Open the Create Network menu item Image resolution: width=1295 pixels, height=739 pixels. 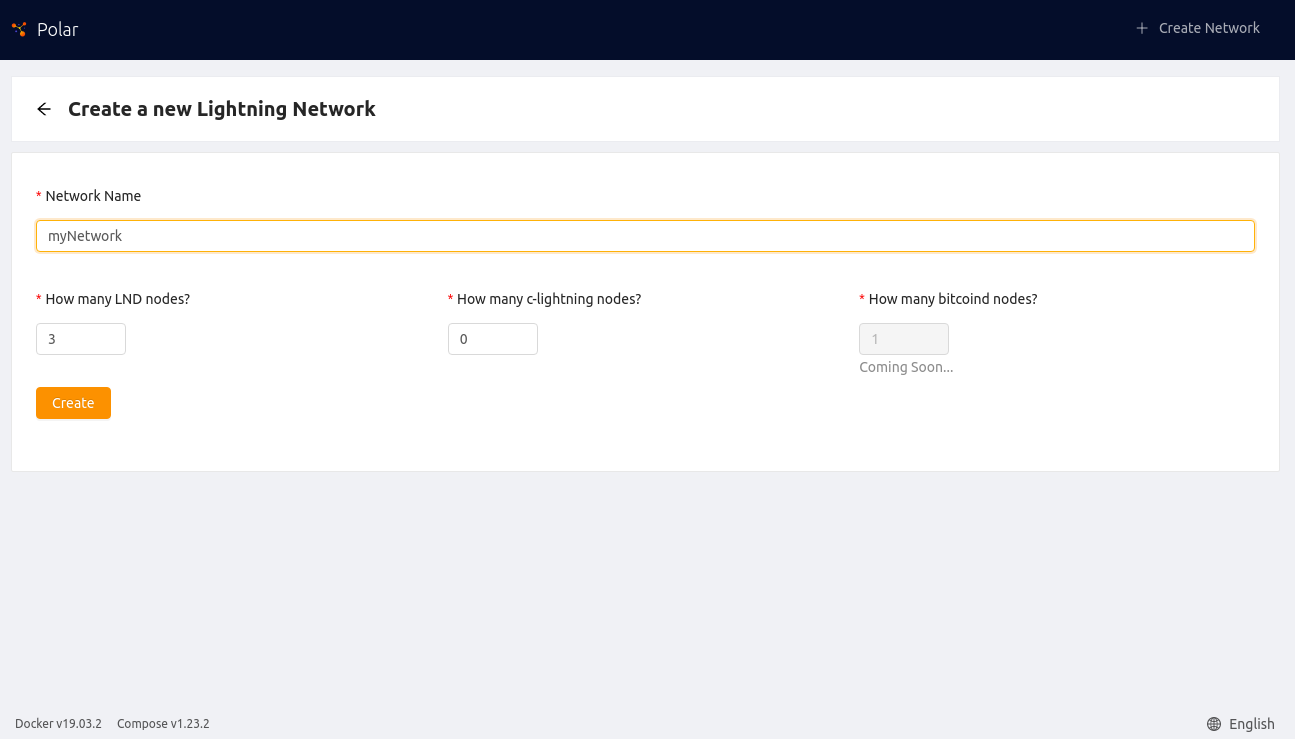coord(1198,28)
